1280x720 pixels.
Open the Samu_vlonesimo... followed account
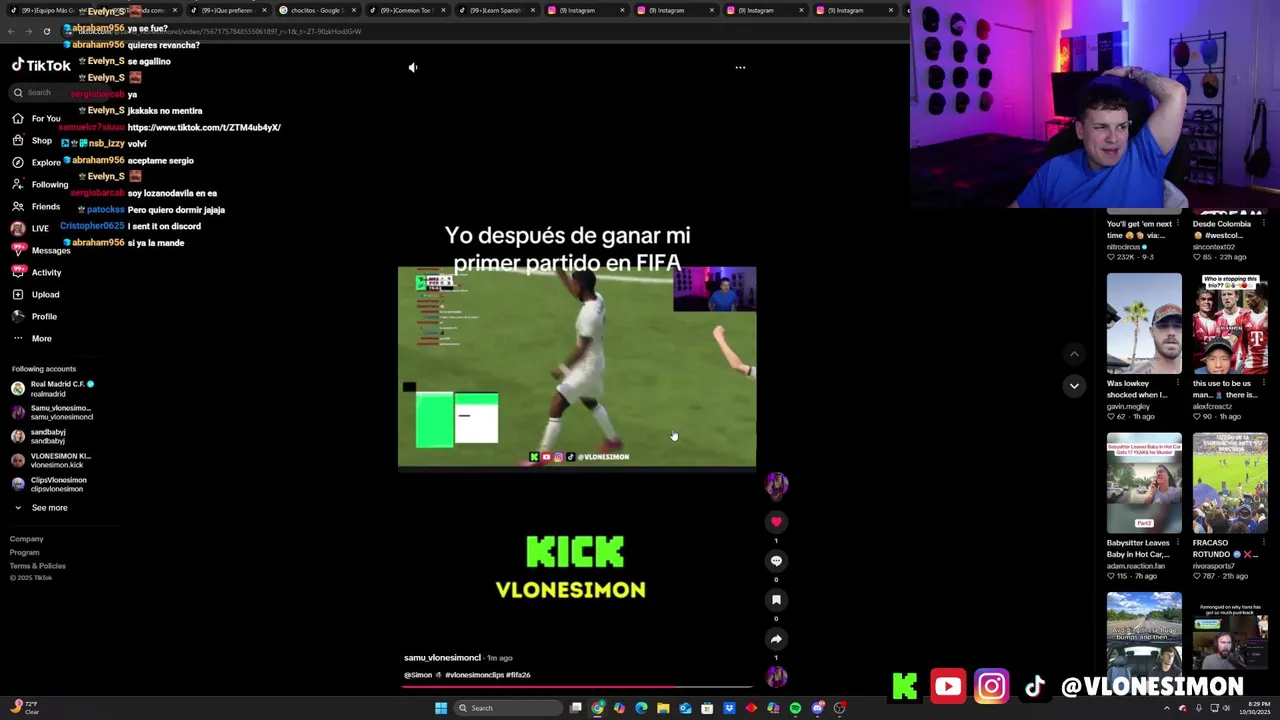(52, 412)
